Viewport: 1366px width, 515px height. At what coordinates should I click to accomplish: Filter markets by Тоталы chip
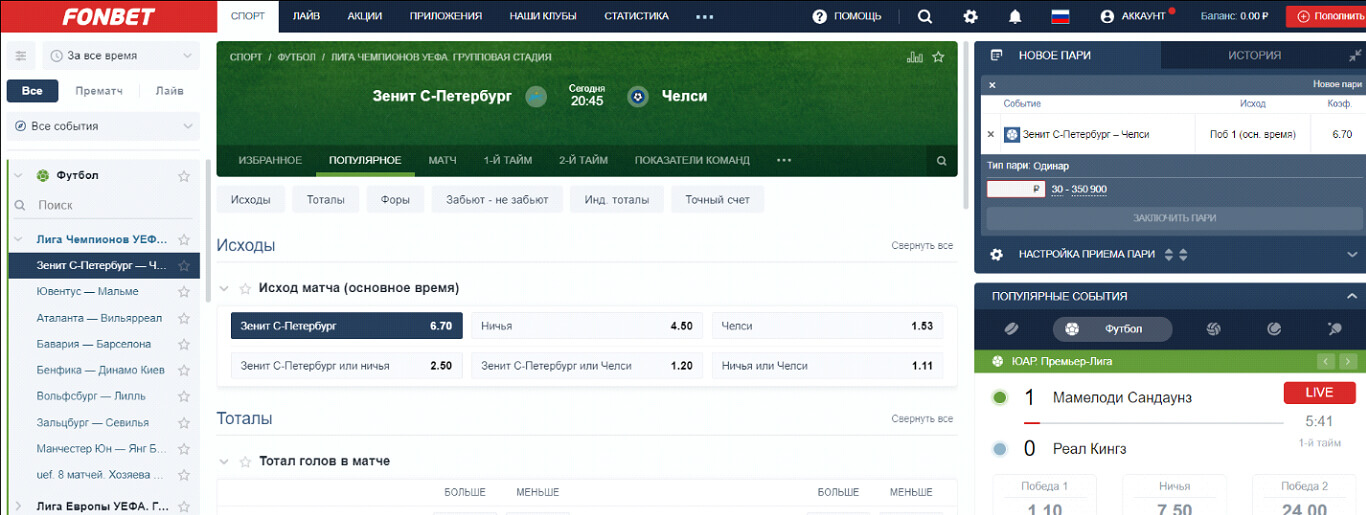tap(326, 200)
